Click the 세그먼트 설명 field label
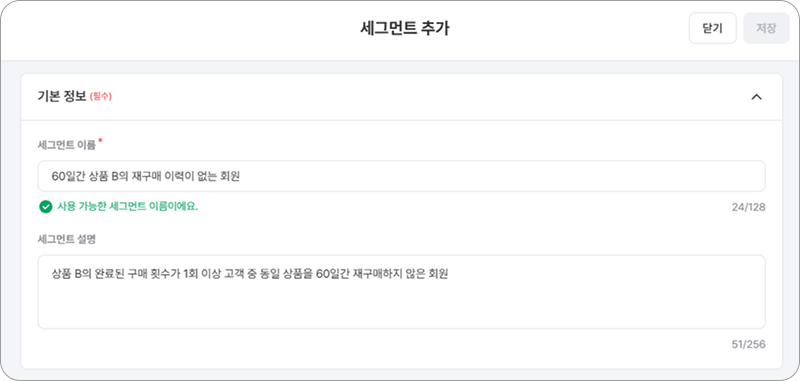800x381 pixels. (x=67, y=240)
